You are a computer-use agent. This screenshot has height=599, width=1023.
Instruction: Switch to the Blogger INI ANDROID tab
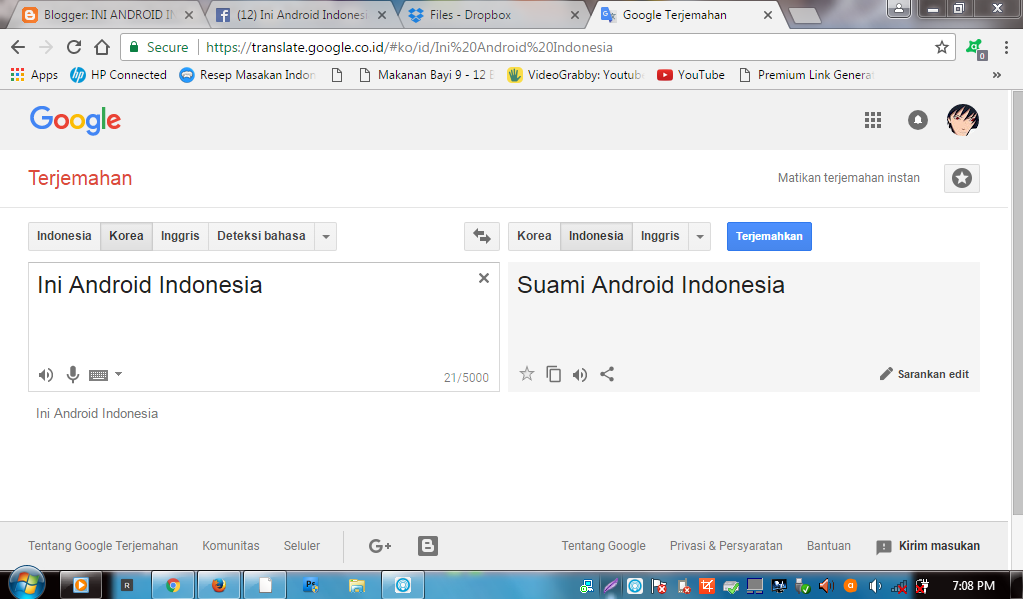[108, 14]
